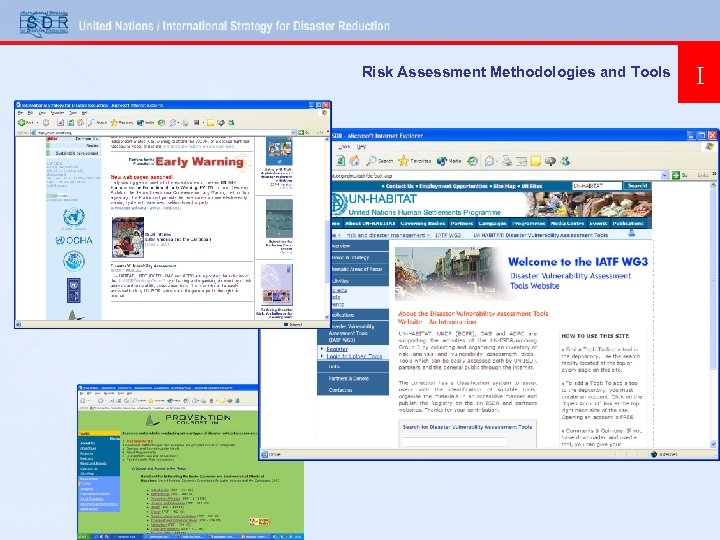Select Events navigation tab
This screenshot has width=720, height=540.
point(598,223)
